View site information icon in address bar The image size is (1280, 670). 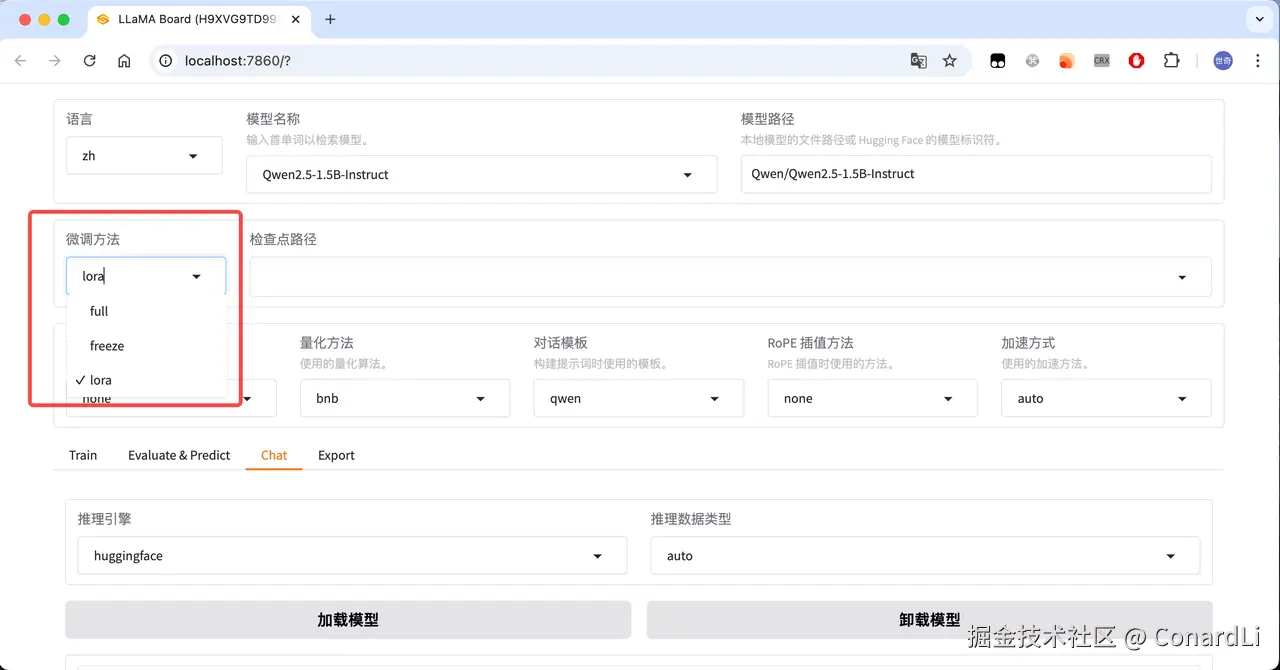(x=167, y=61)
